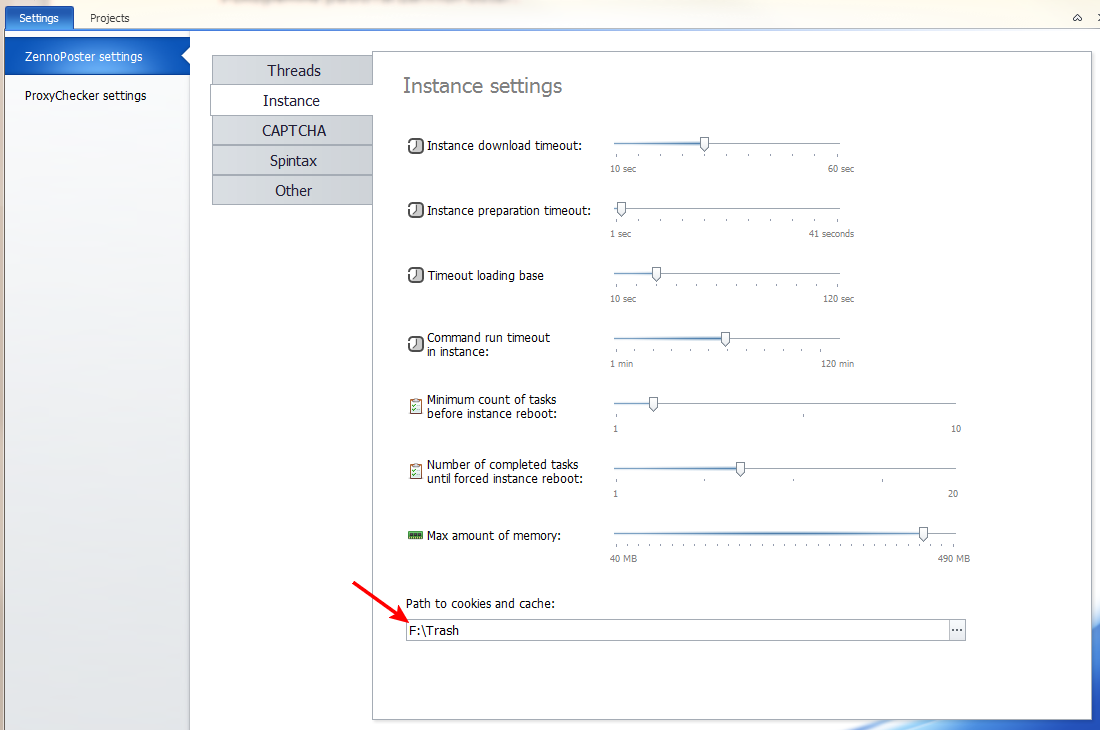
Task: Click the Instance download timeout slider handle
Action: [704, 144]
